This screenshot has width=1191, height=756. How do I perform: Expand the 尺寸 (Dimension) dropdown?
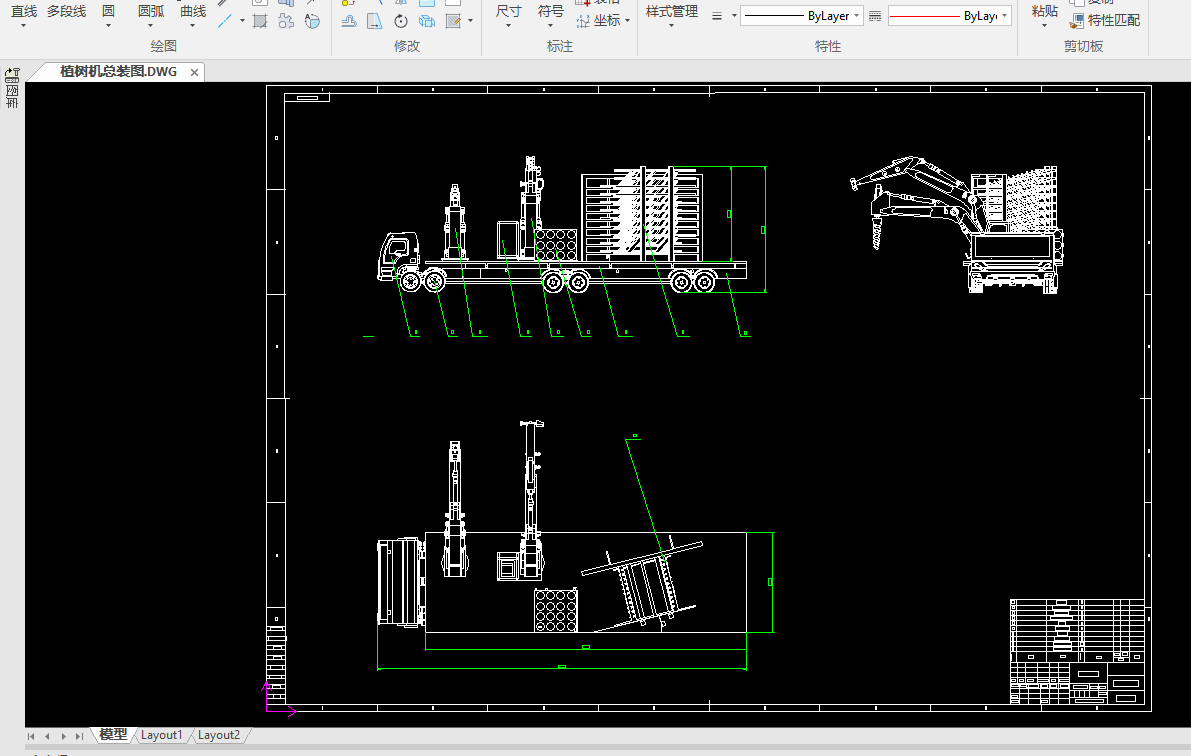click(x=508, y=24)
